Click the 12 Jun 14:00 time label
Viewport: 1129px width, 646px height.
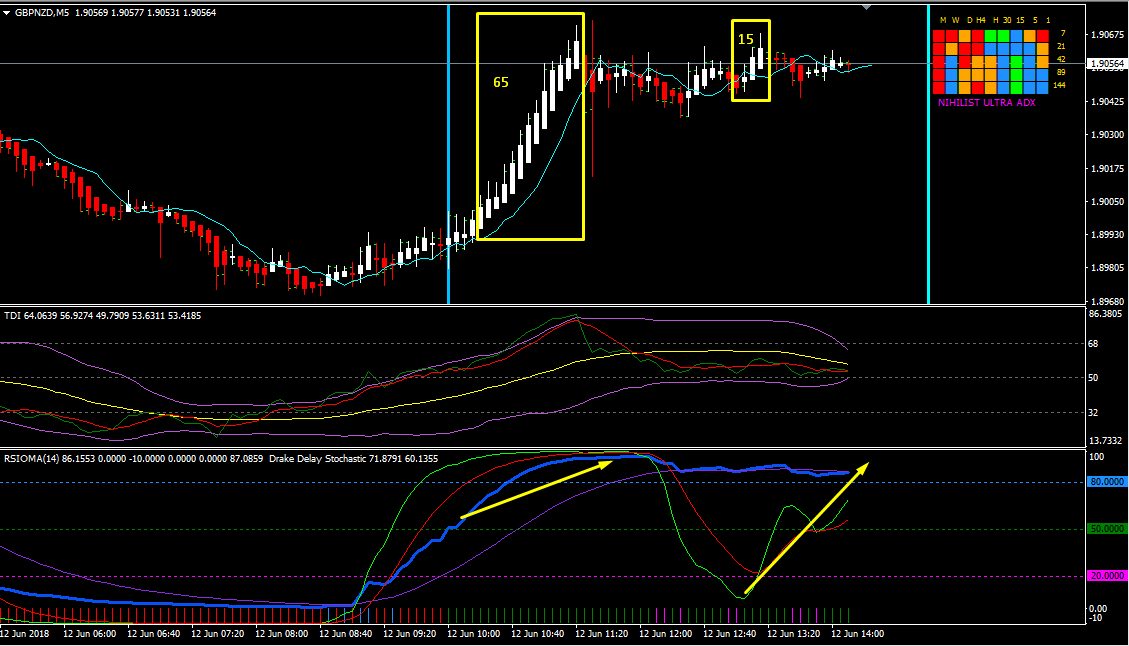pos(858,634)
